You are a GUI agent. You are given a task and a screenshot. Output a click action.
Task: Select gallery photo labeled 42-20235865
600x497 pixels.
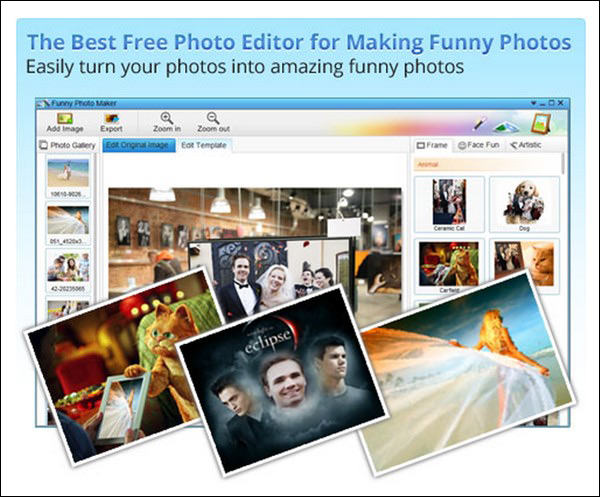coord(68,270)
